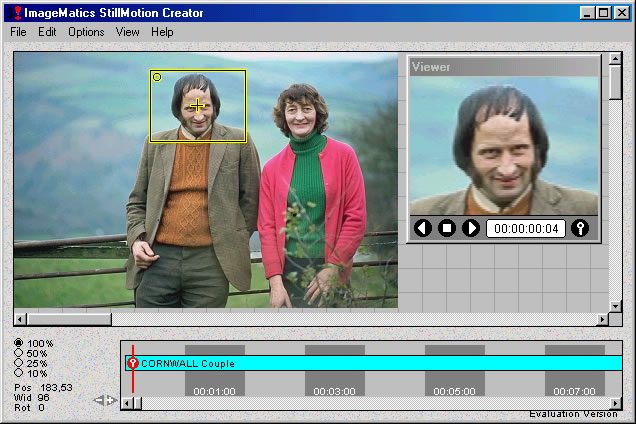Select the 50% zoom option

pos(19,353)
